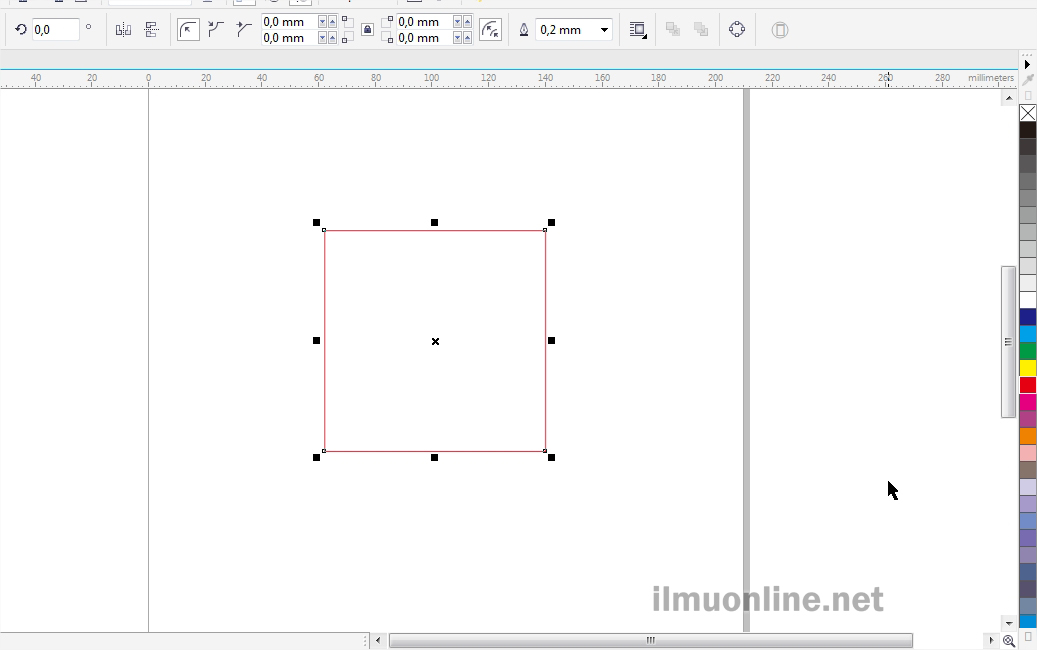The height and width of the screenshot is (650, 1037).
Task: Toggle the Edit corners together lock
Action: (367, 30)
